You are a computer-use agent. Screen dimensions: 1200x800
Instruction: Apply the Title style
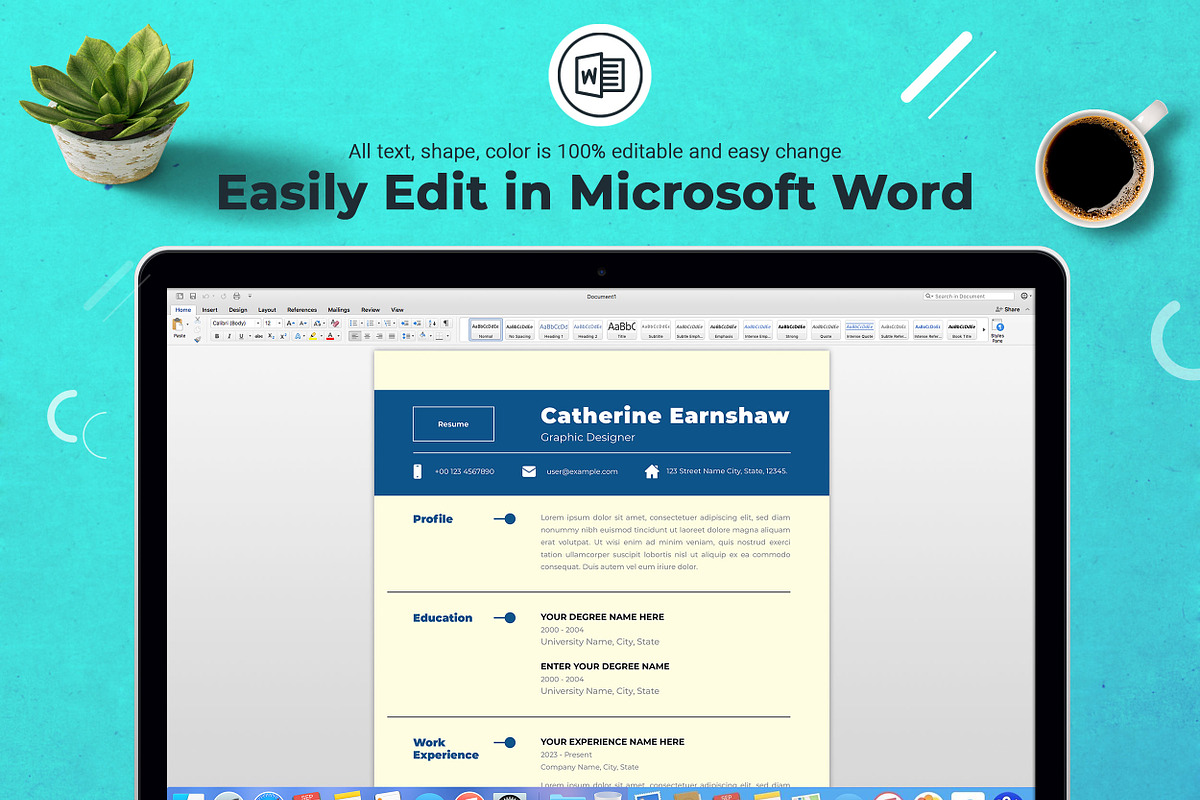621,330
